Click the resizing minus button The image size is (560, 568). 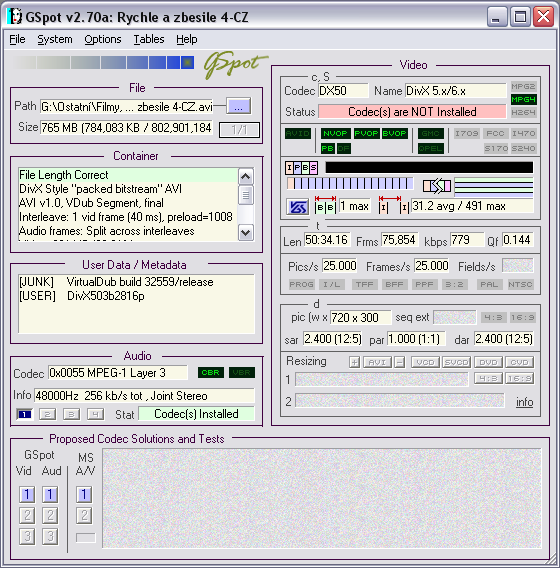pos(400,362)
